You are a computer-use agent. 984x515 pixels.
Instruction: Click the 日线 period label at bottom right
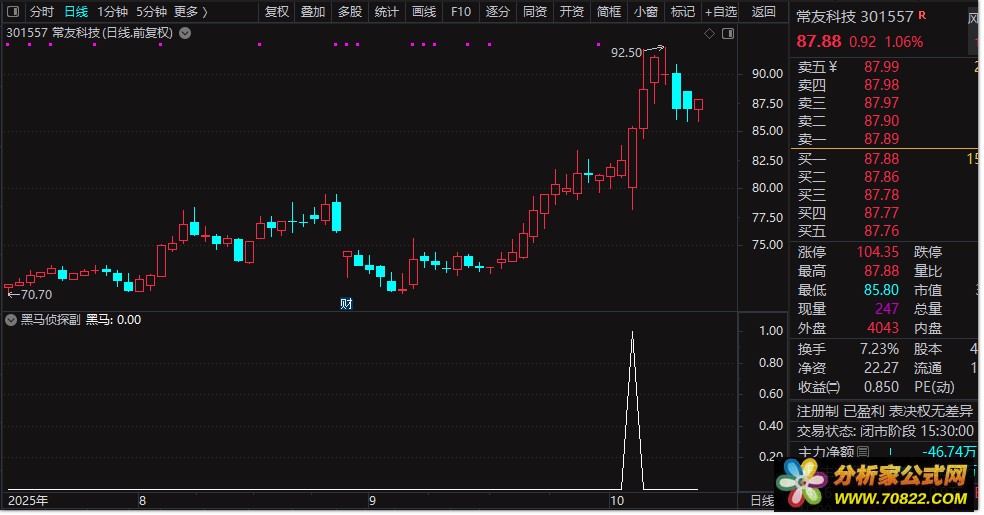click(762, 501)
